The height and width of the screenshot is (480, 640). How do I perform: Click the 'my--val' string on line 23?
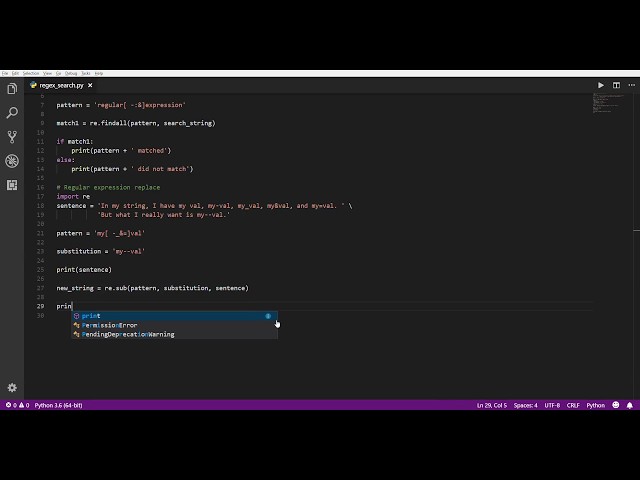click(129, 251)
